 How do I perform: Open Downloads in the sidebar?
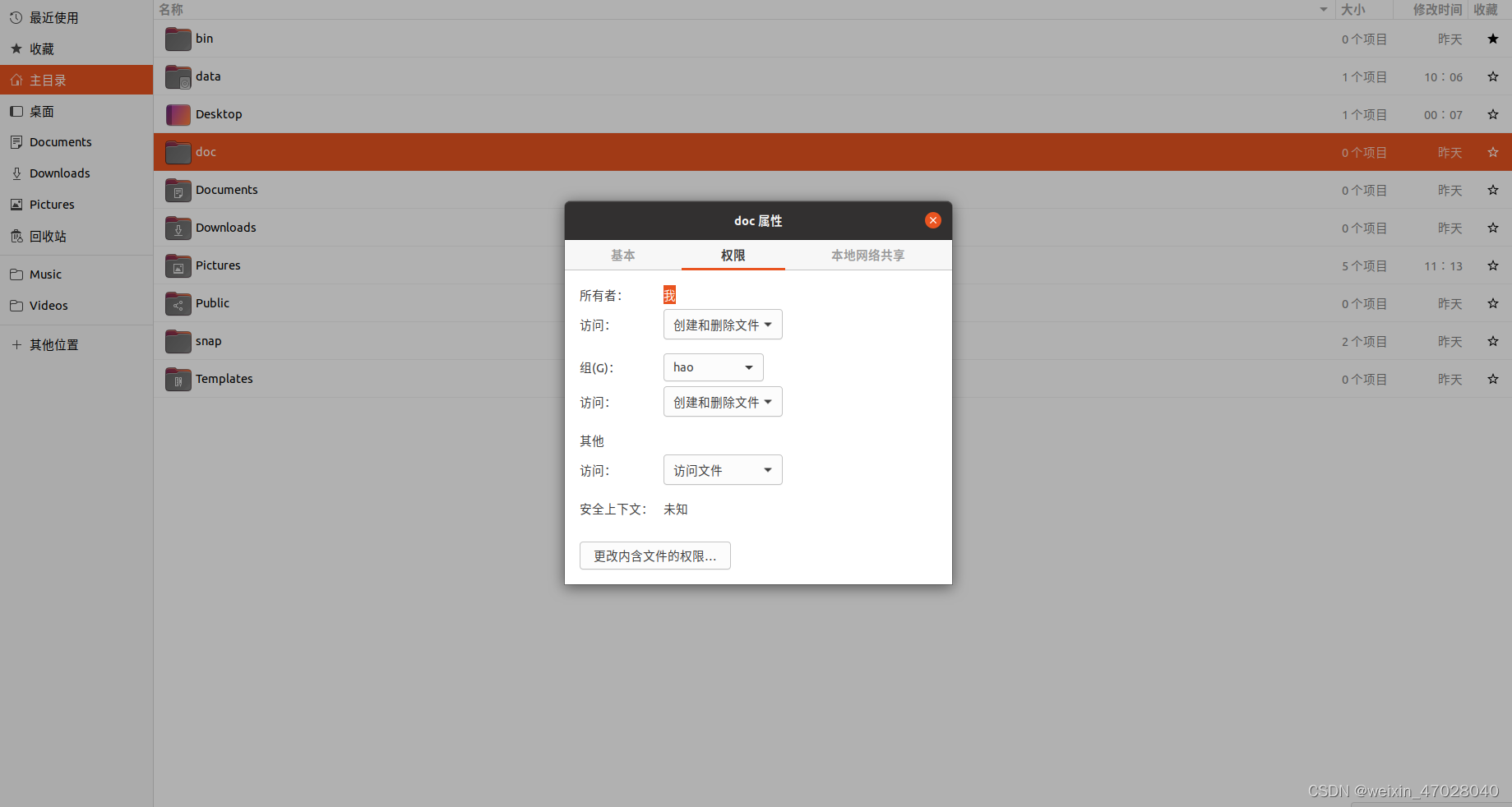(76, 173)
